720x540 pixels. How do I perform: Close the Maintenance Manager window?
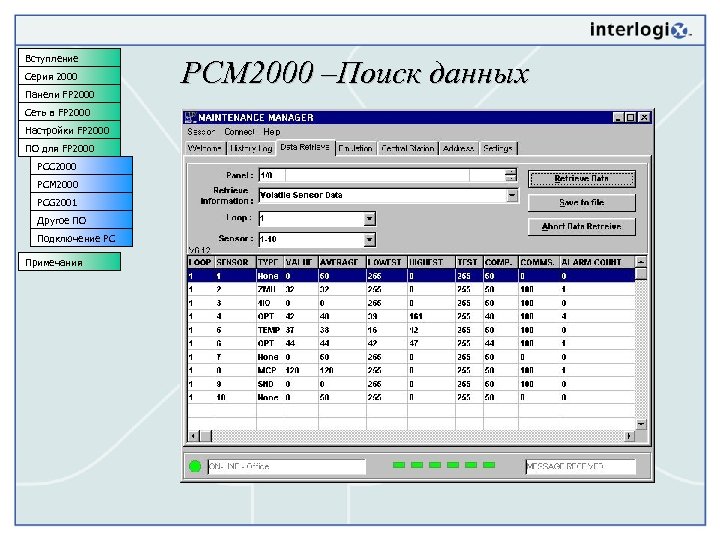645,118
